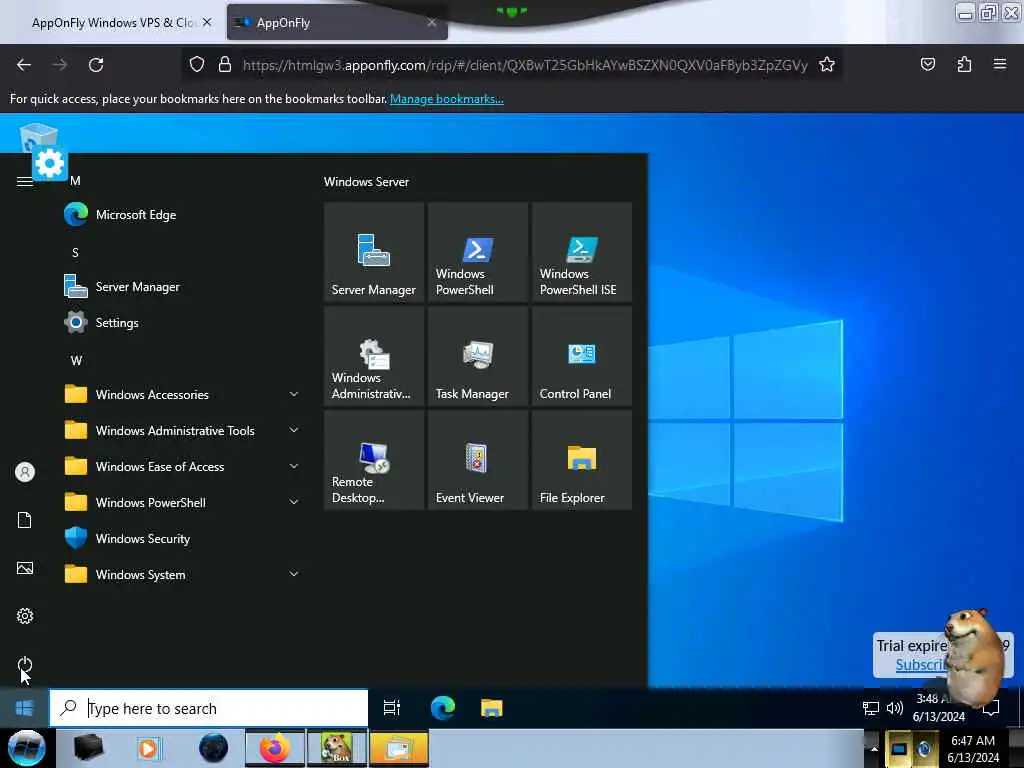Click the remote Windows Start button
The width and height of the screenshot is (1024, 768).
(x=24, y=708)
